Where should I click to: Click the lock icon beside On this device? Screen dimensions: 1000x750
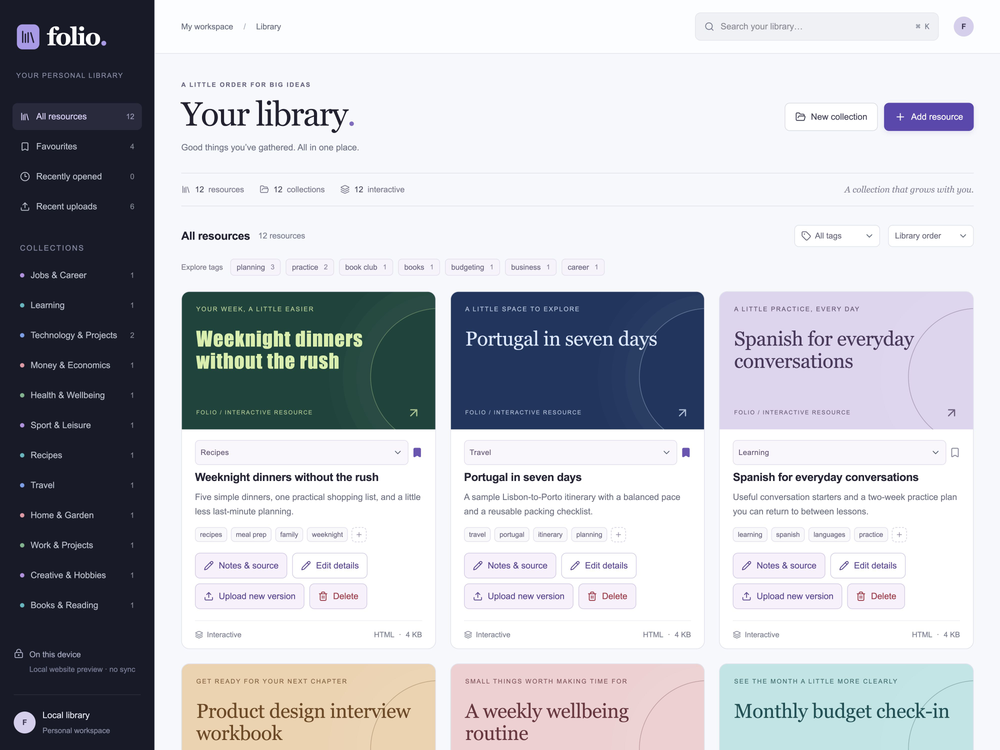[x=19, y=654]
